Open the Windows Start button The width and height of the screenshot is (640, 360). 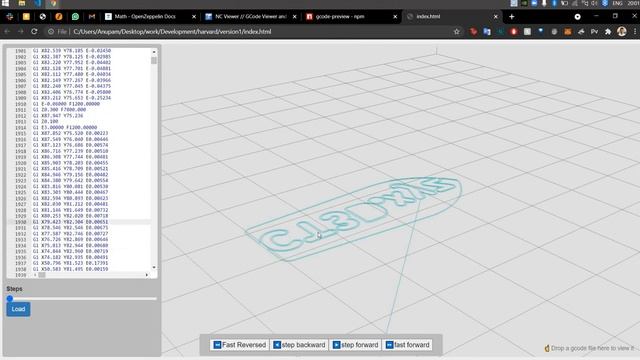(5, 3)
